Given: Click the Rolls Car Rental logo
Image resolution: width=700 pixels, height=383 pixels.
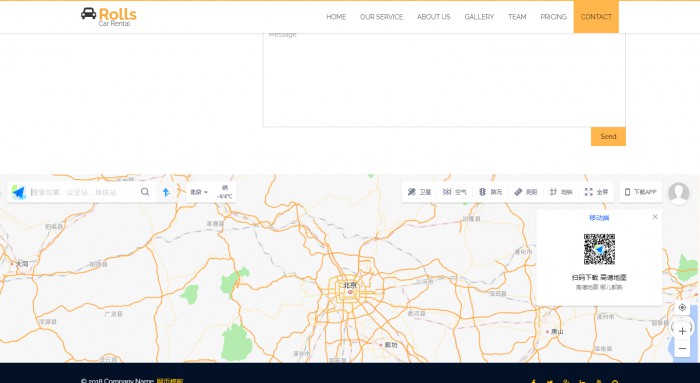Looking at the screenshot, I should point(108,17).
